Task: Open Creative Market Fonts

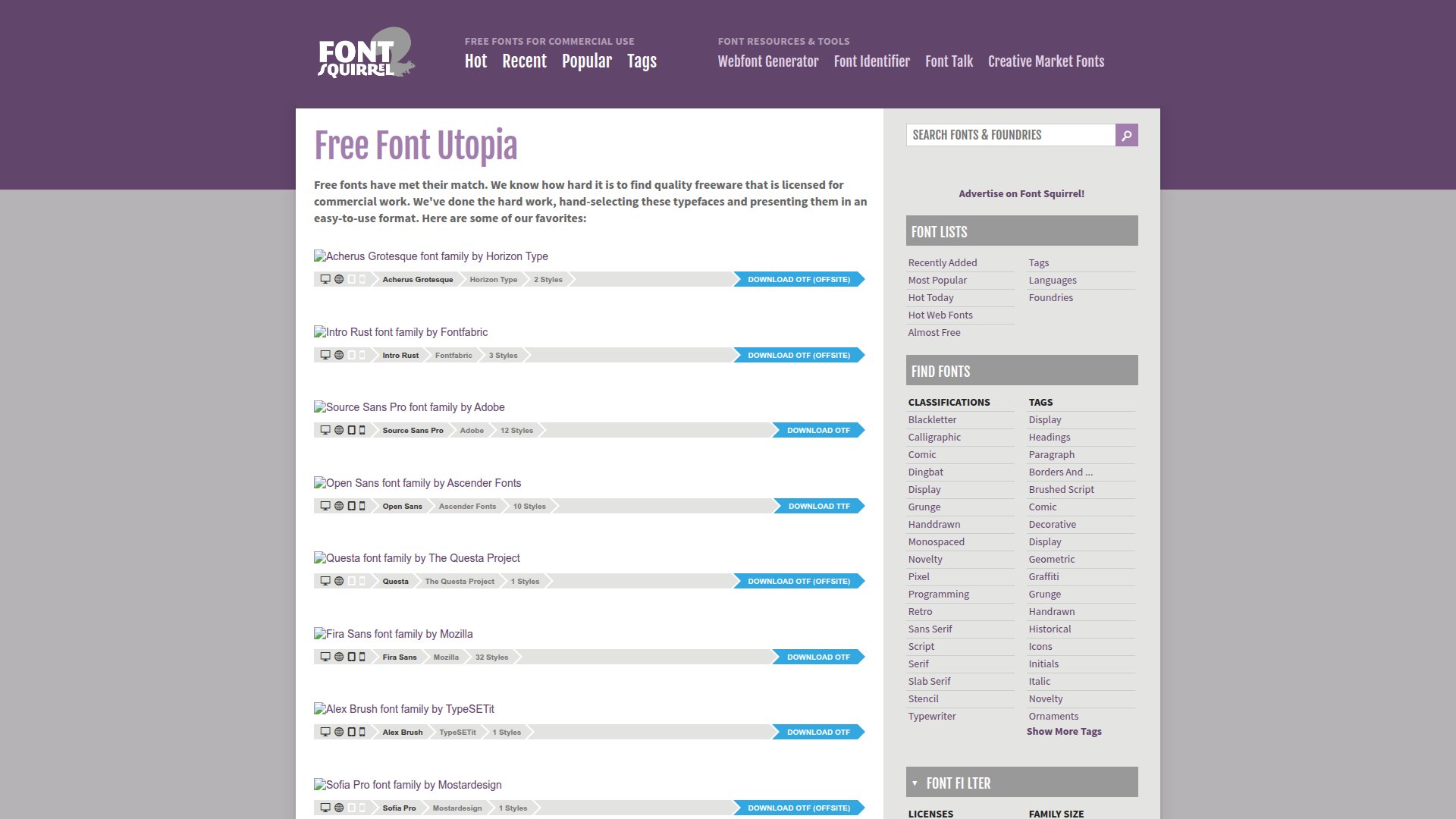Action: [x=1046, y=61]
